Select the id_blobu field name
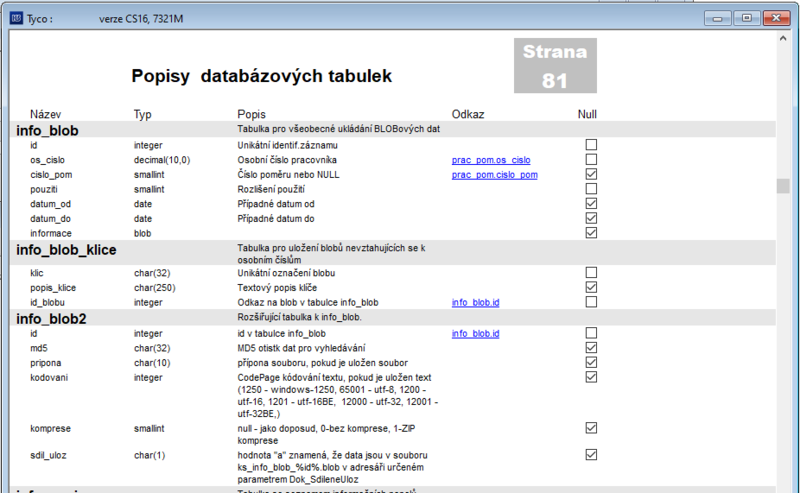Screen dimensions: 800x493 tap(47, 303)
